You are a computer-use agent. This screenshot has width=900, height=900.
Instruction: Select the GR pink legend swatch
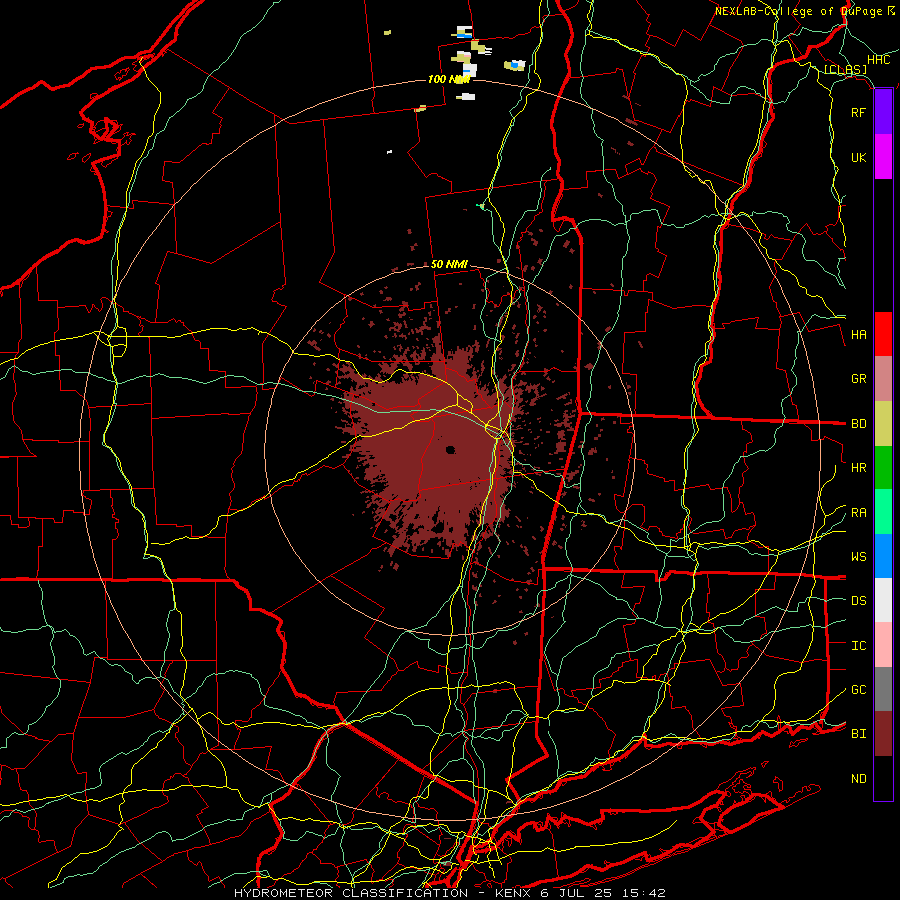[883, 378]
